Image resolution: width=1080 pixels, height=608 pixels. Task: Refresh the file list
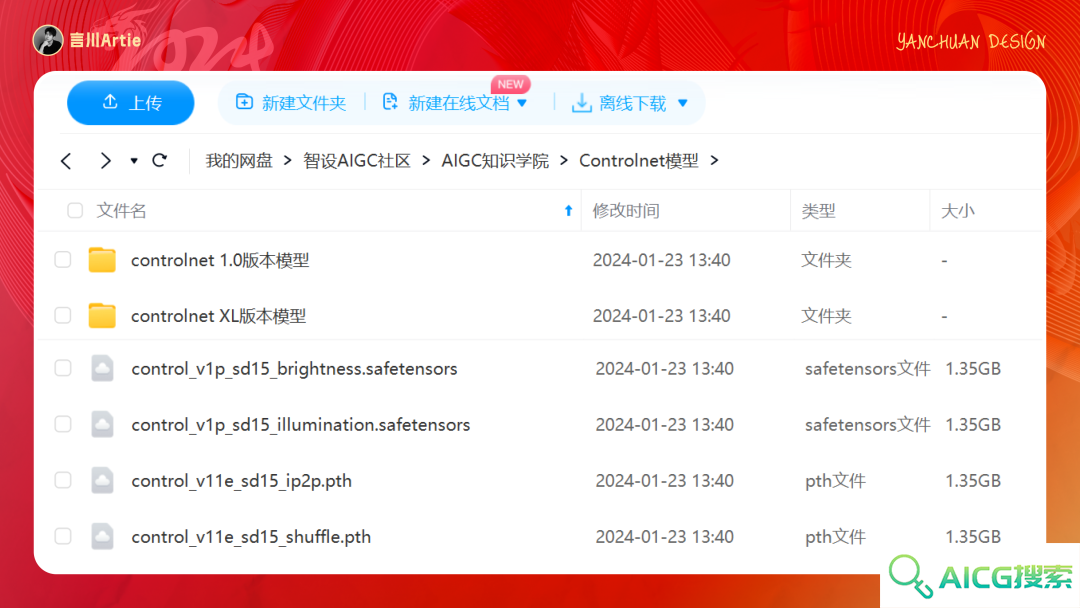click(x=160, y=160)
